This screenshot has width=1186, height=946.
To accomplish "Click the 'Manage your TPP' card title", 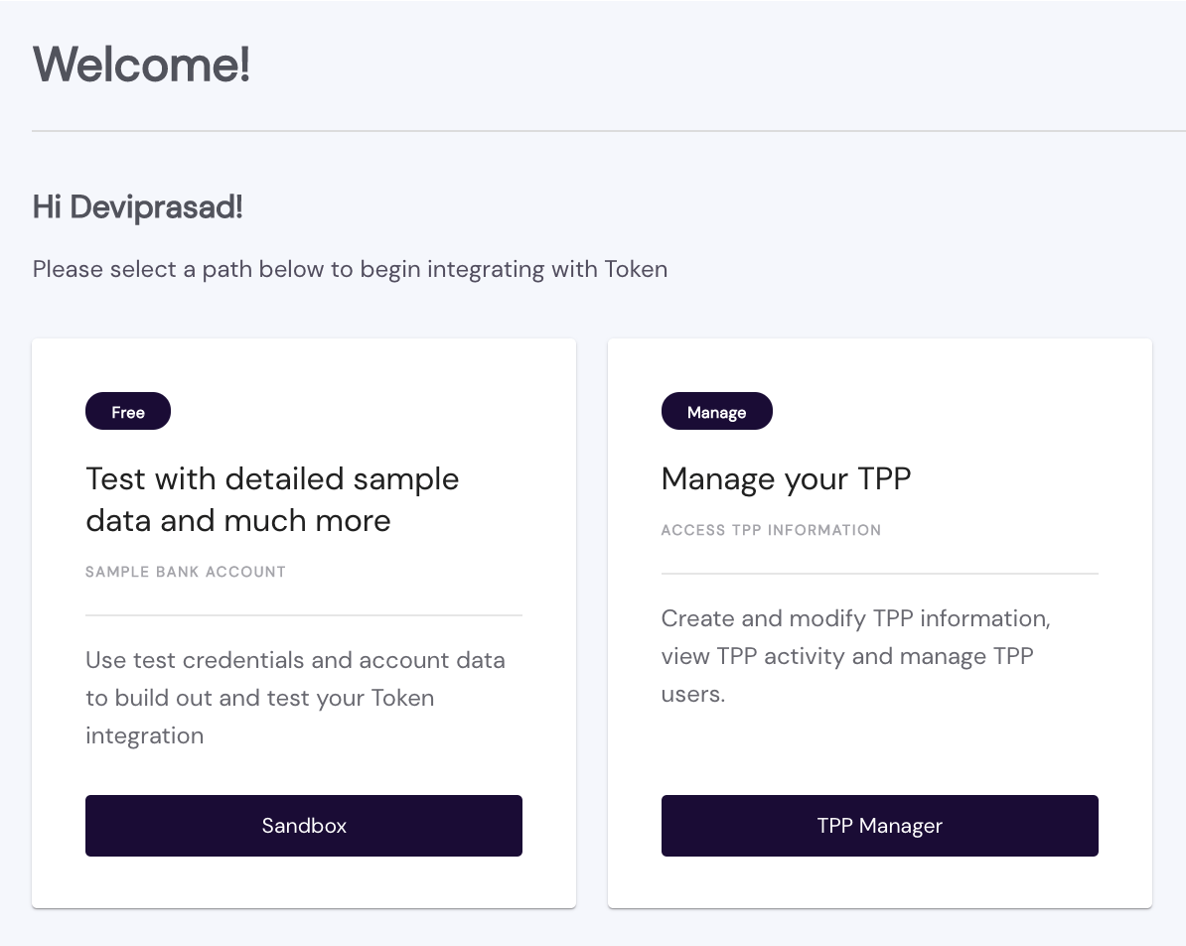I will click(x=786, y=479).
